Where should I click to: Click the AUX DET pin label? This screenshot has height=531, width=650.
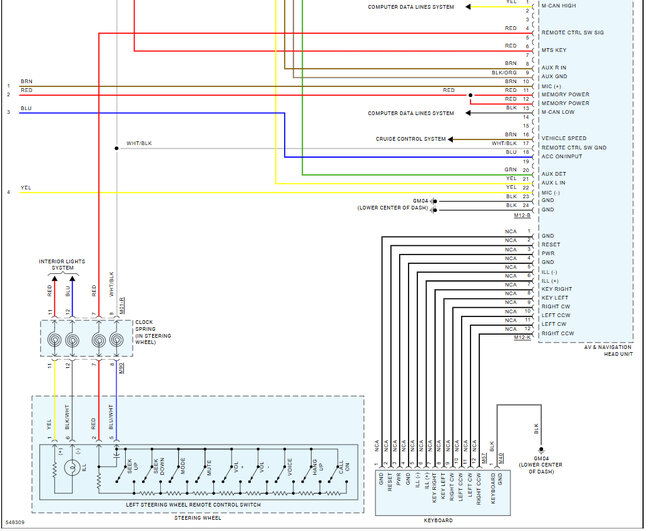553,174
